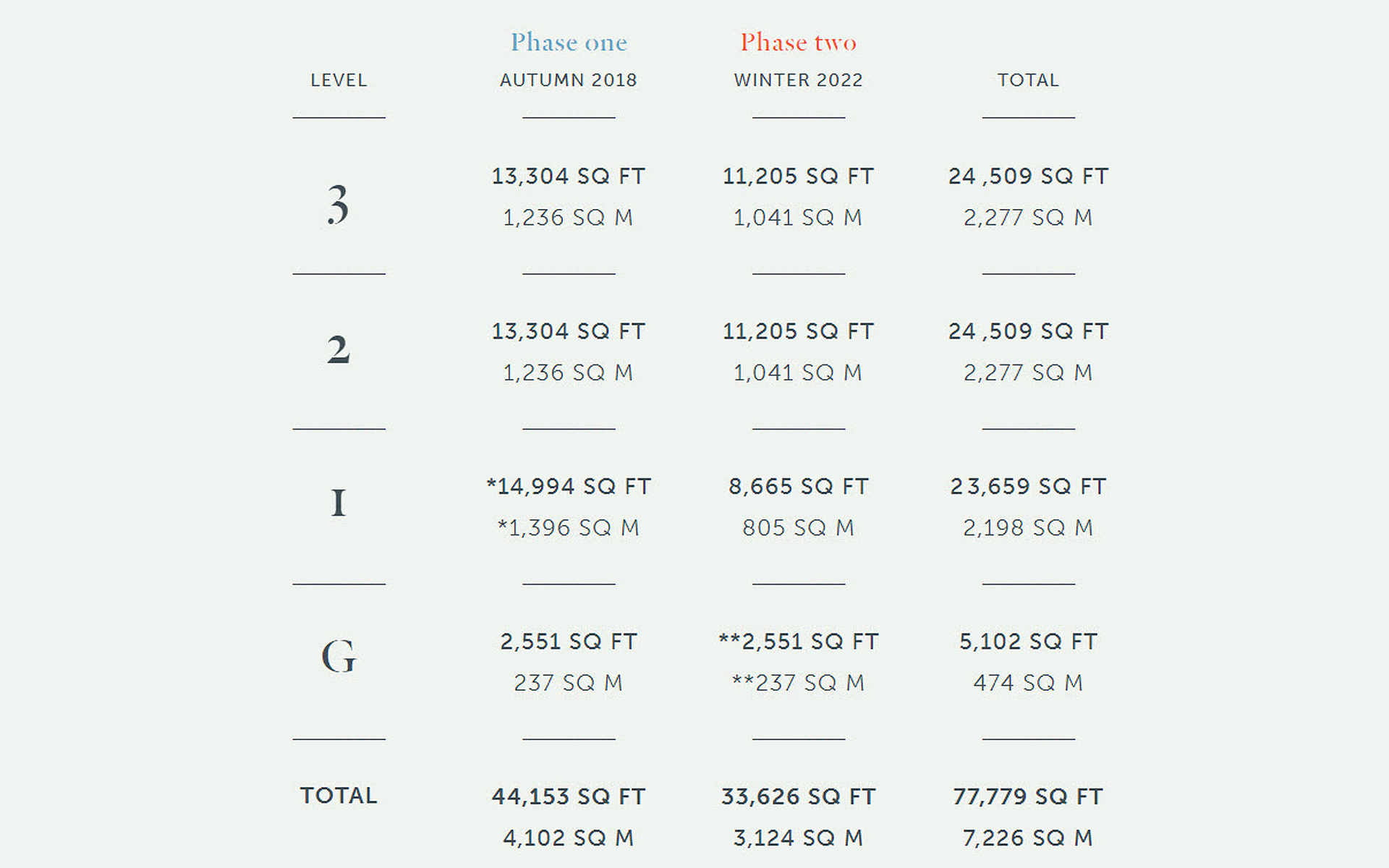Viewport: 1389px width, 868px height.
Task: Click the "7,226 SQ M" grand total
Action: (x=1028, y=838)
